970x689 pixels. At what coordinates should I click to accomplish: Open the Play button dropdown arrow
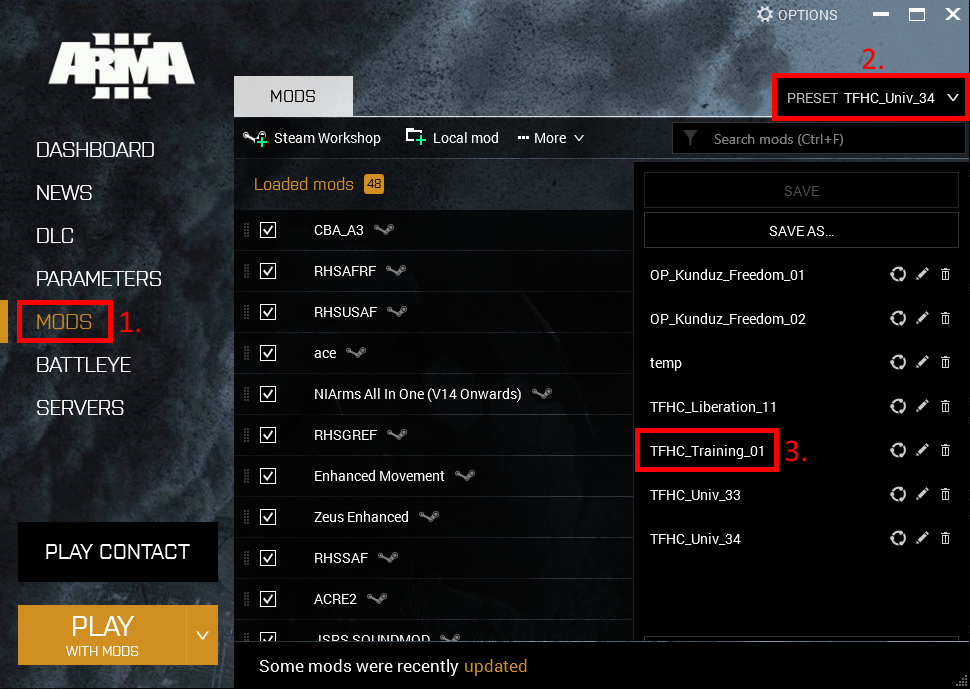coord(202,635)
